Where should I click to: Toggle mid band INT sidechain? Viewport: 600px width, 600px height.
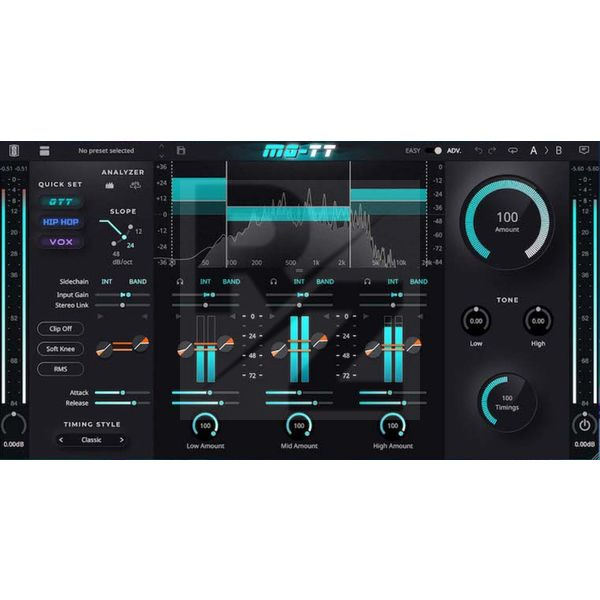click(x=299, y=282)
